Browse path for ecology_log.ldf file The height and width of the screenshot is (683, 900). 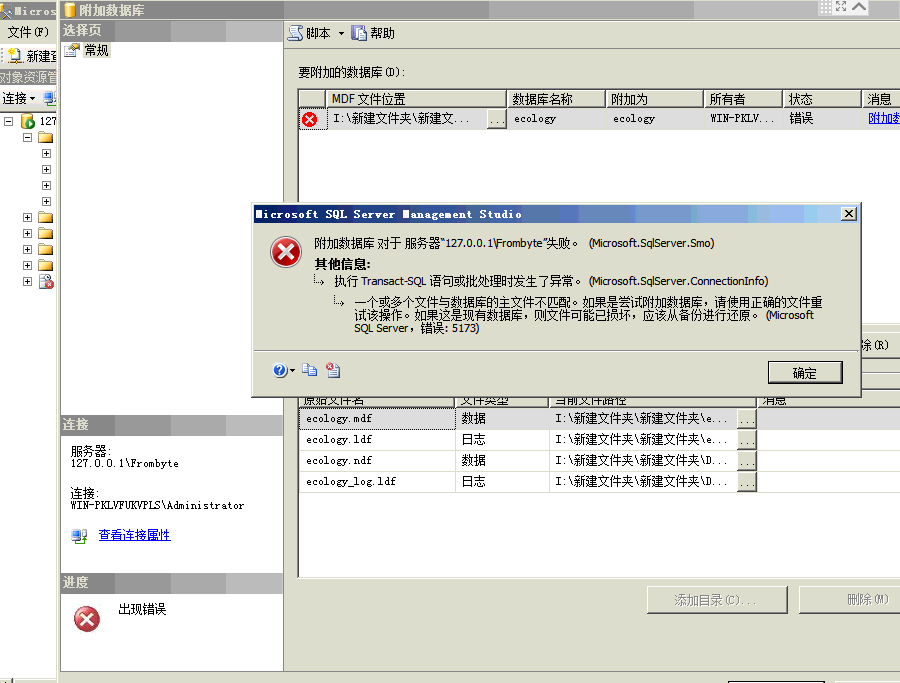747,482
